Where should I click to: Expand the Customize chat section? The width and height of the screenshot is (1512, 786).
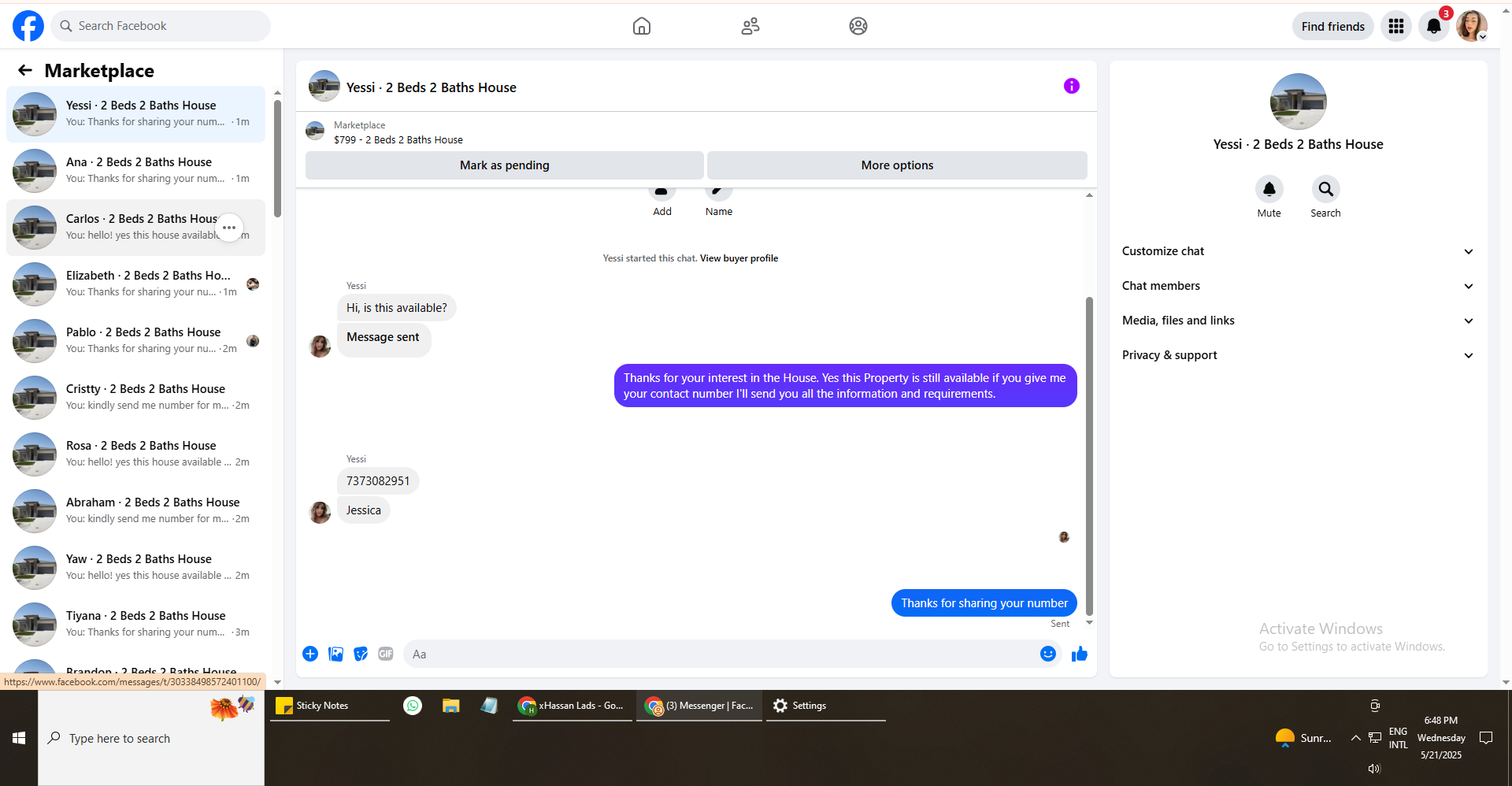(x=1298, y=251)
